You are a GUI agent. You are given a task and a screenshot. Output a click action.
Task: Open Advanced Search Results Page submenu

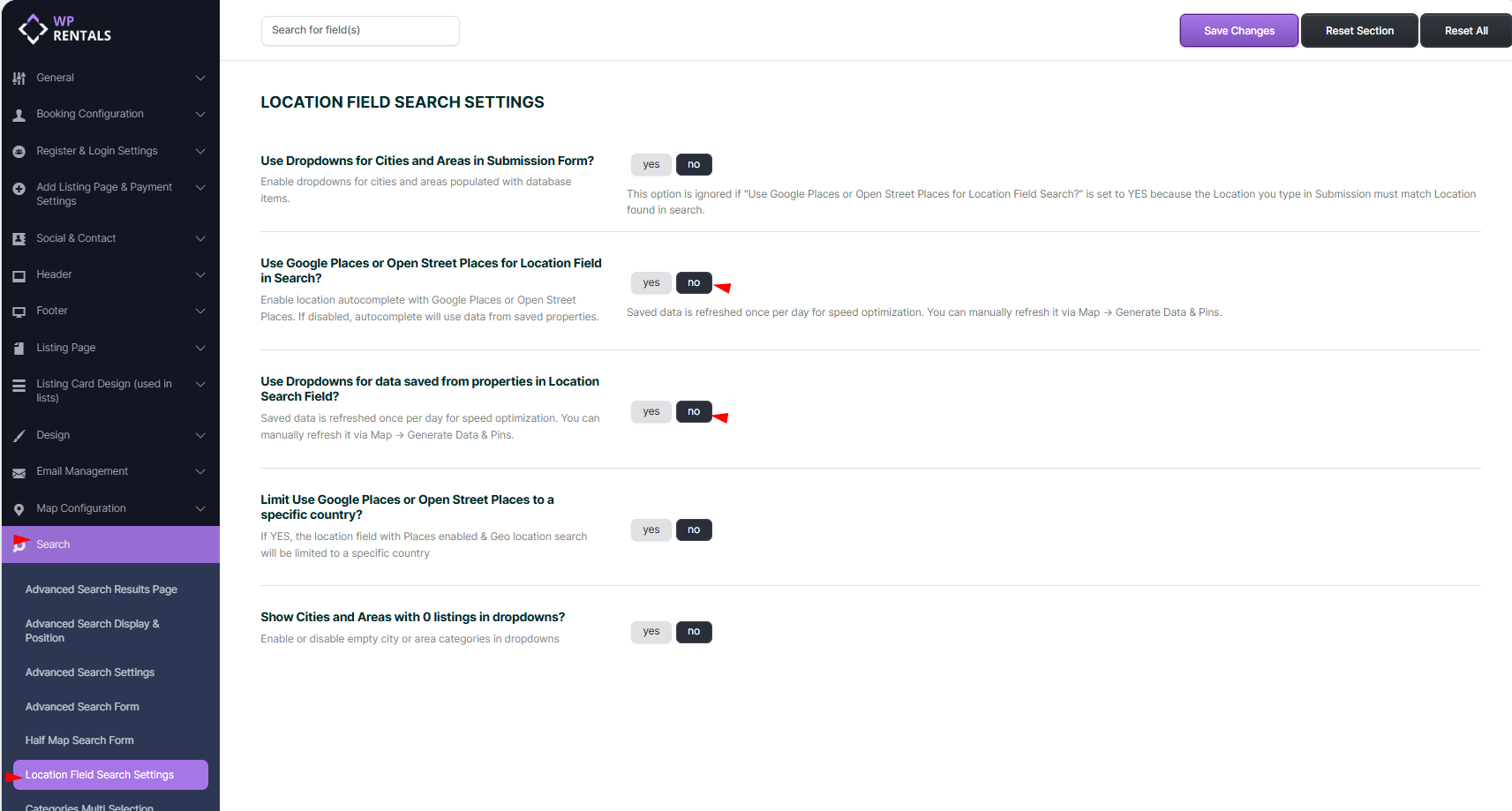click(x=101, y=589)
